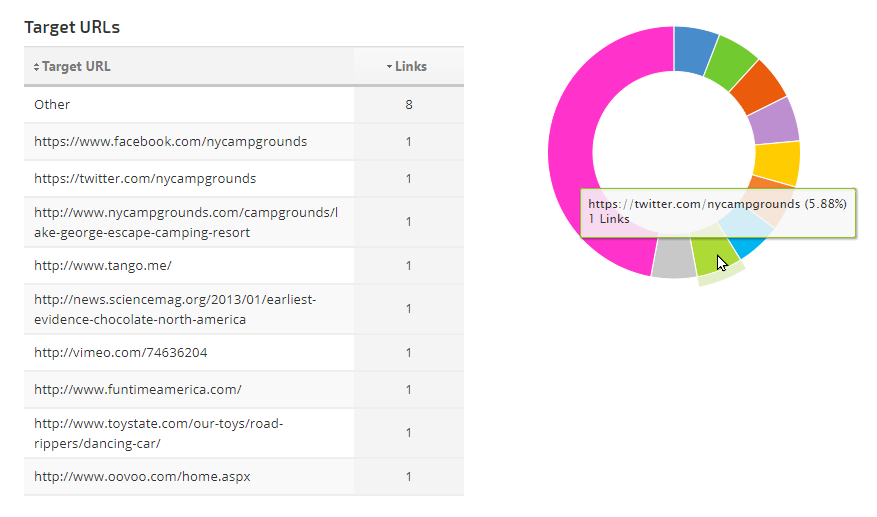Select the blue donut chart segment
The height and width of the screenshot is (517, 877).
tap(693, 50)
